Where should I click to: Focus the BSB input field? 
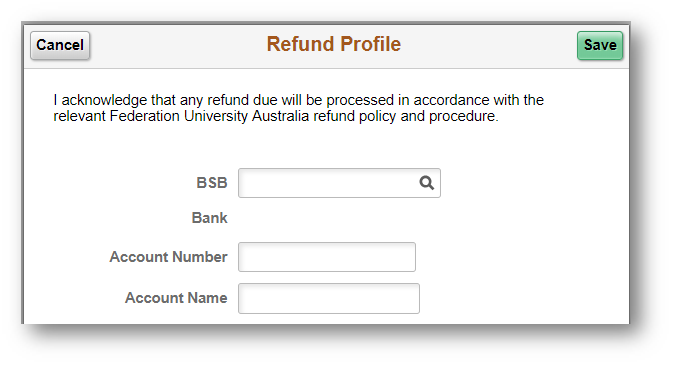pyautogui.click(x=339, y=183)
